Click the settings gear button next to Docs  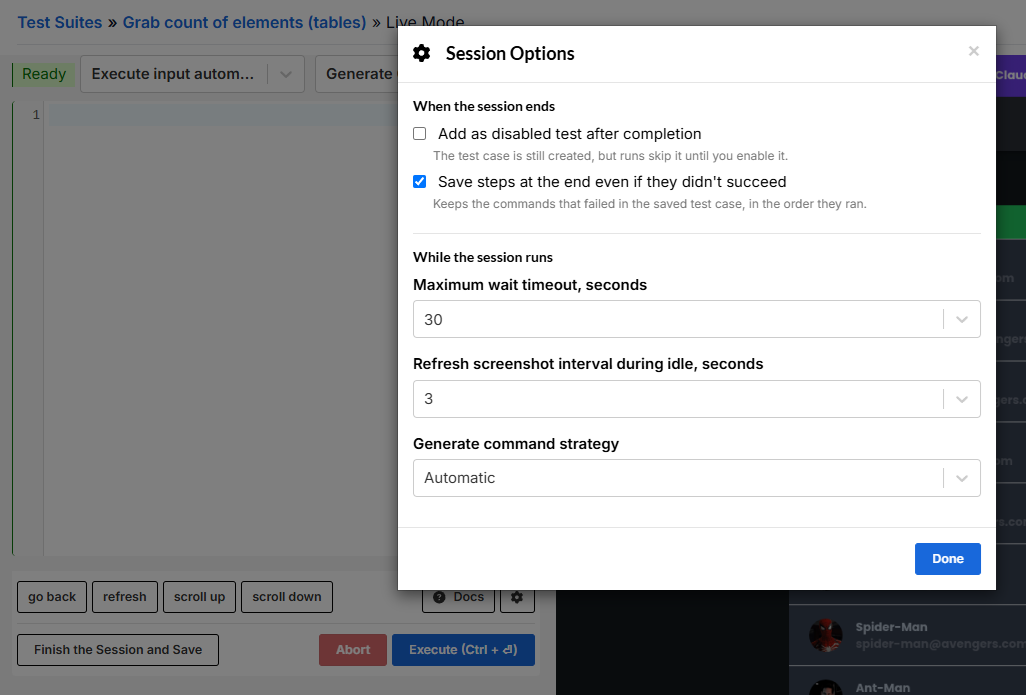pyautogui.click(x=517, y=597)
